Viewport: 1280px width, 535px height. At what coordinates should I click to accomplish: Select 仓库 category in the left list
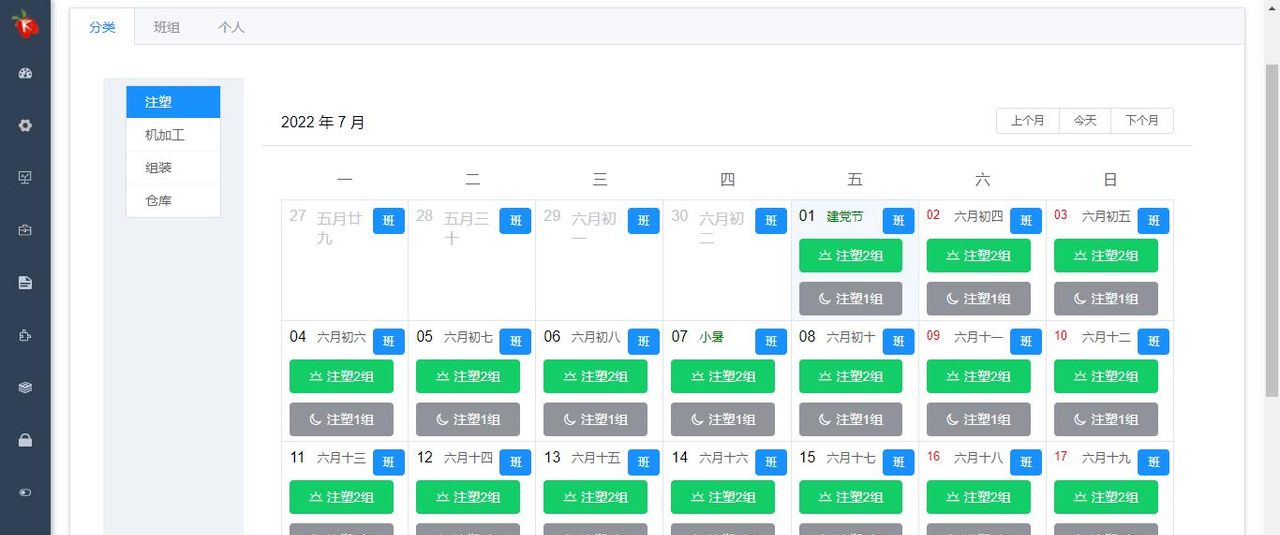(173, 200)
